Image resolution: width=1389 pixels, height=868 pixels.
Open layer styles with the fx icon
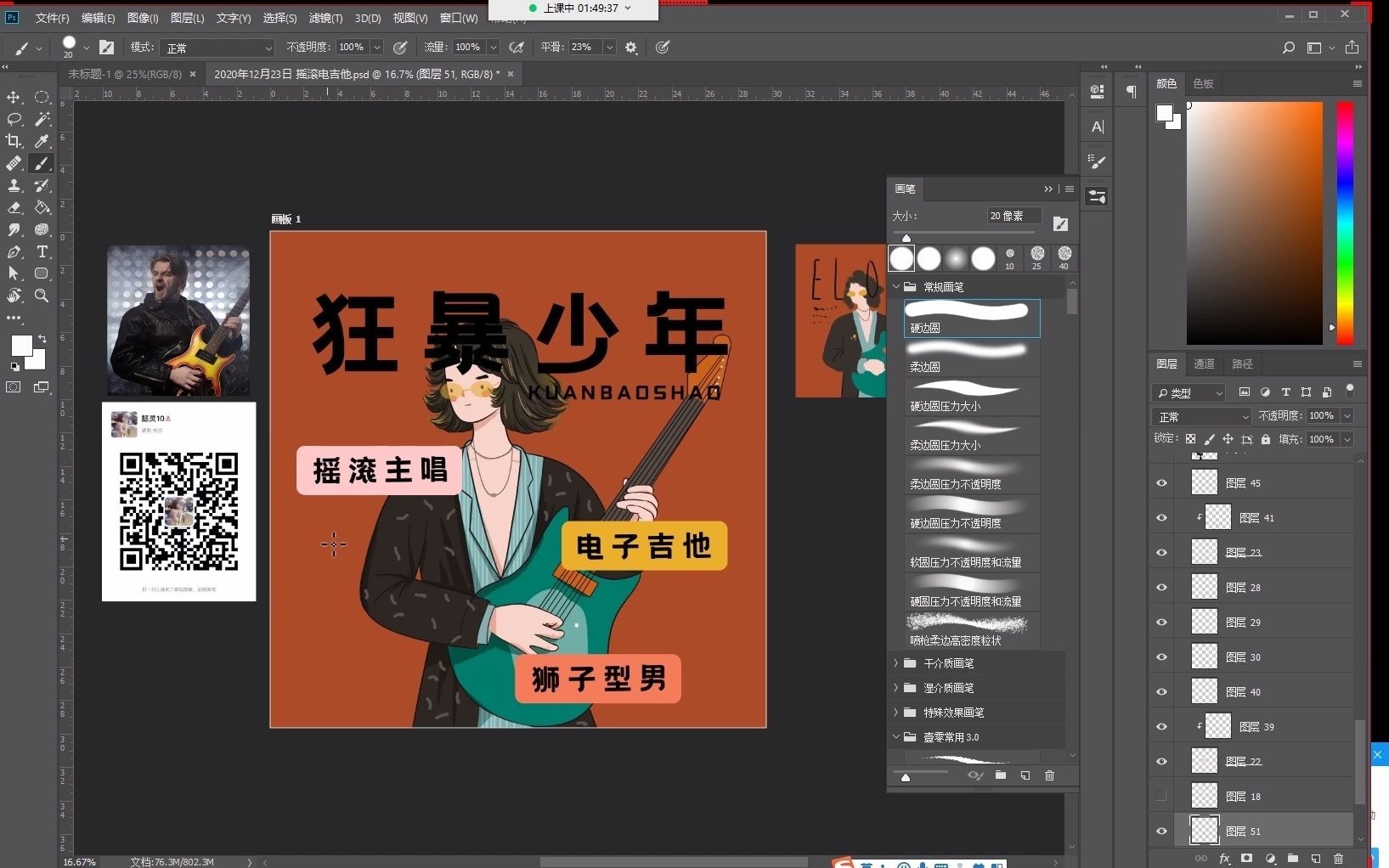tap(1224, 859)
